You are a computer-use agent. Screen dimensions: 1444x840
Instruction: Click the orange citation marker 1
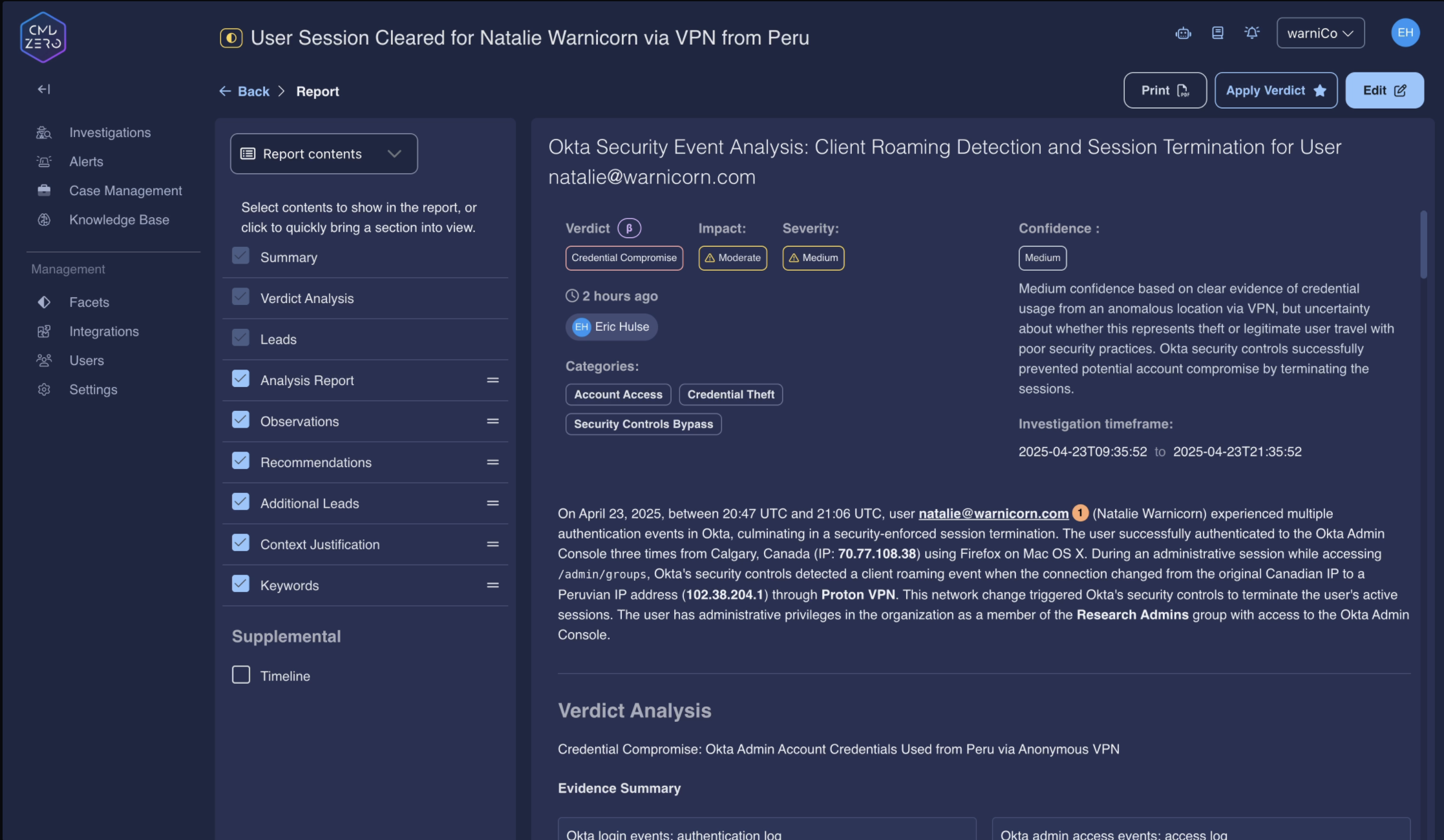click(1080, 513)
